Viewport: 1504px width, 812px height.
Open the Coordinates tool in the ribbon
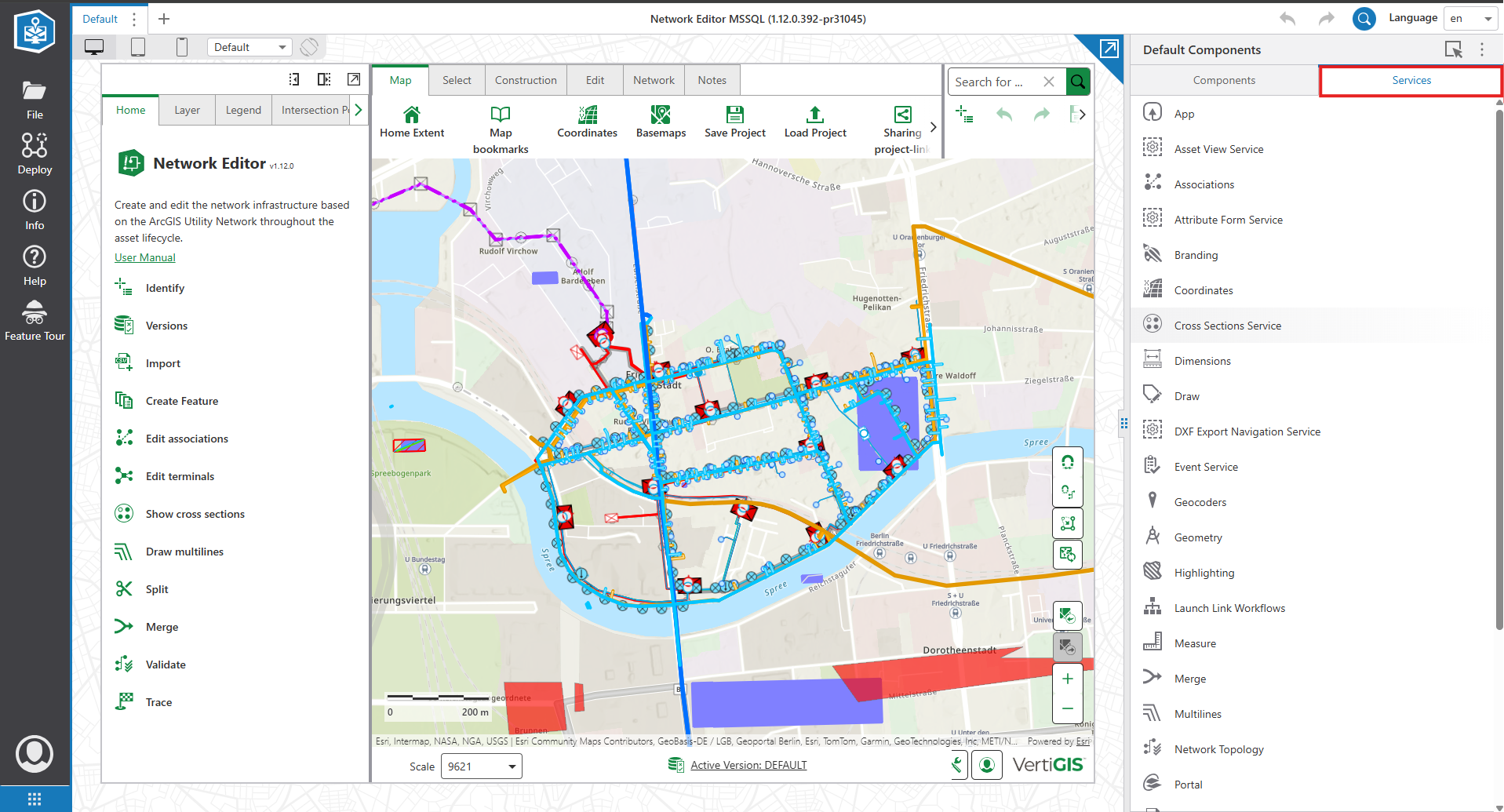pyautogui.click(x=588, y=122)
